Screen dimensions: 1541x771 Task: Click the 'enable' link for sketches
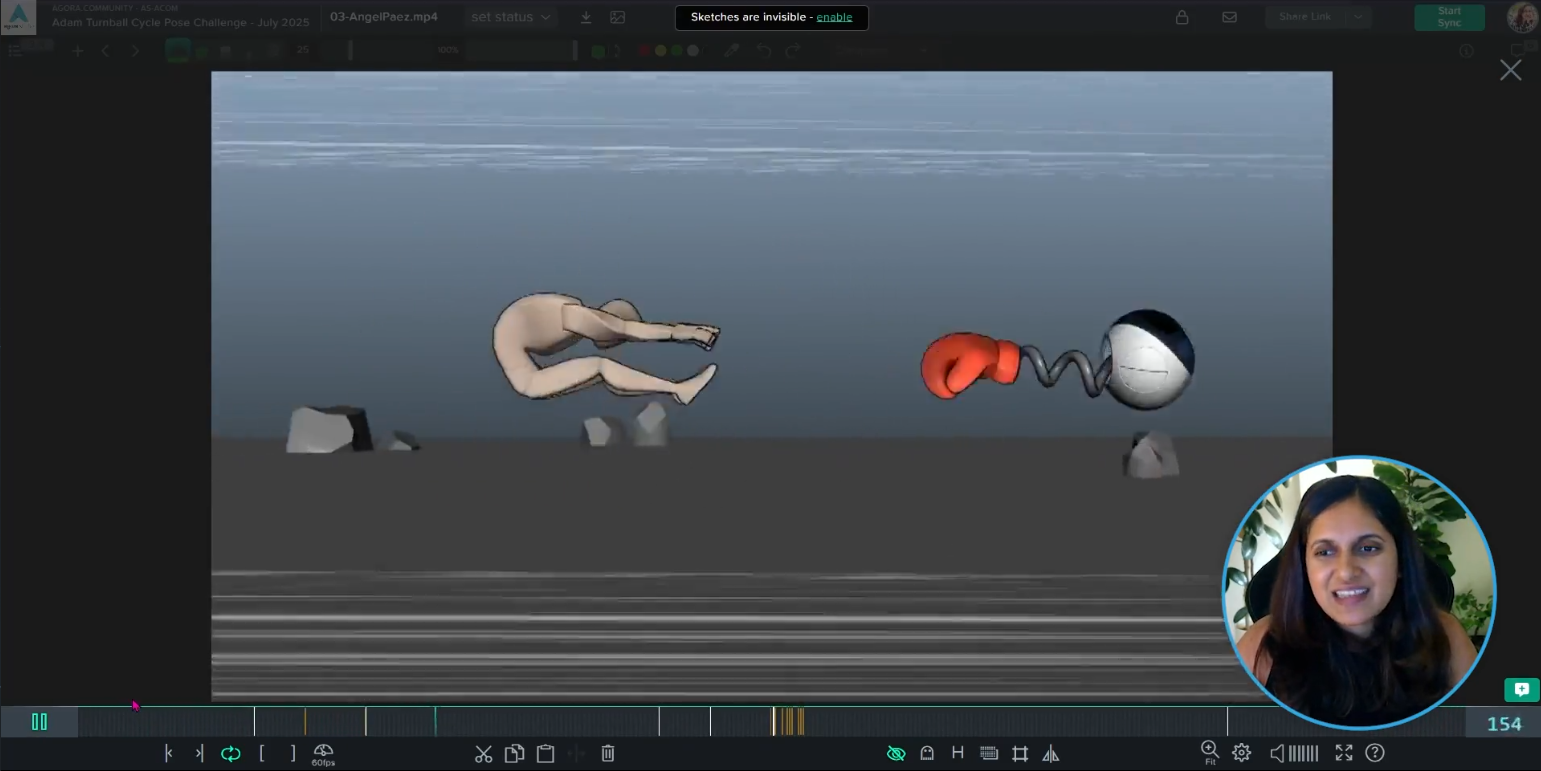point(834,17)
